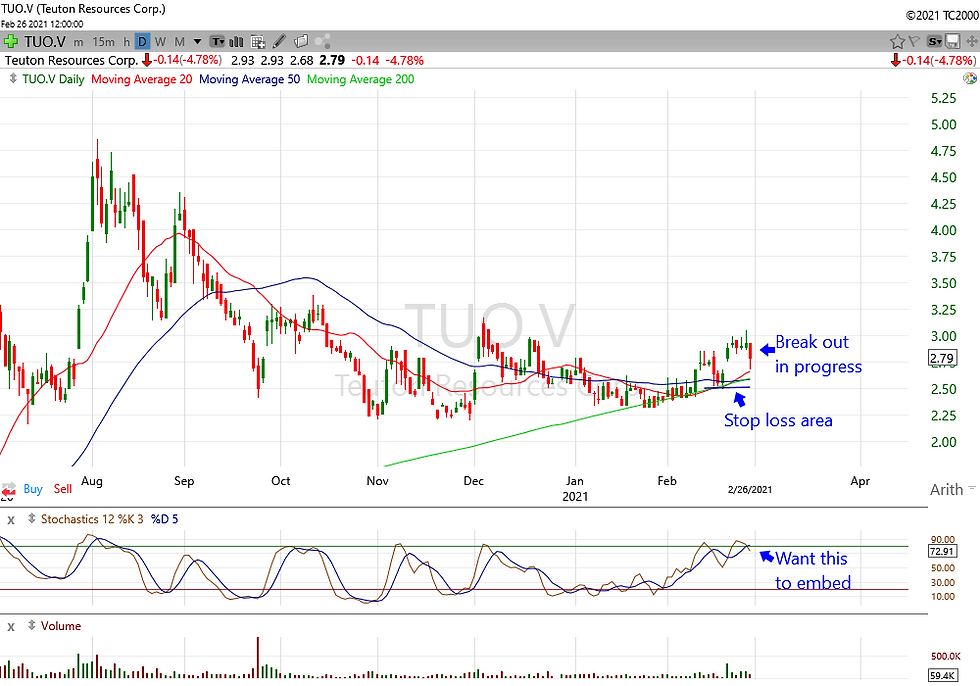Click the 2/26/2021 date marker
Image resolution: width=980 pixels, height=686 pixels.
pyautogui.click(x=749, y=490)
